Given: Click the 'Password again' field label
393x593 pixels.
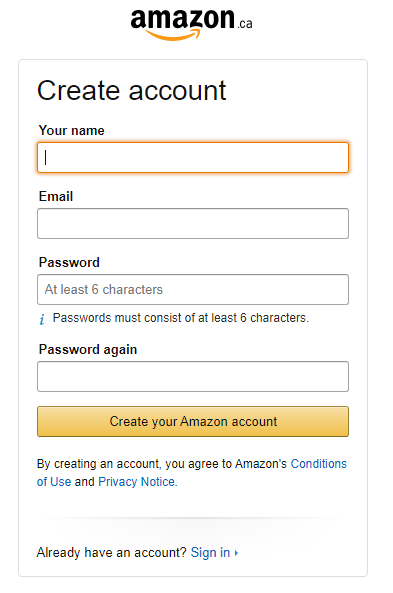Looking at the screenshot, I should click(x=88, y=349).
